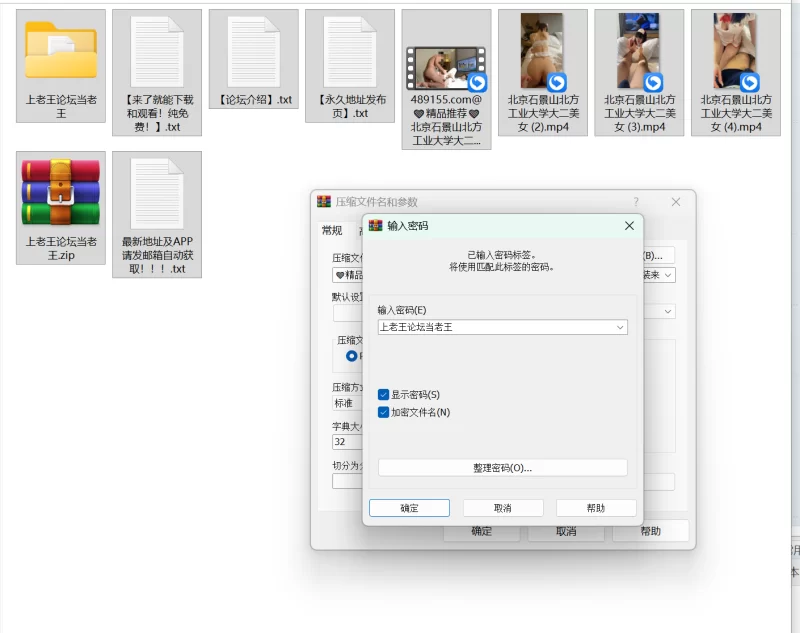This screenshot has width=800, height=633.
Task: Expand the 输入密码(E) combo box dropdown arrow
Action: 620,327
